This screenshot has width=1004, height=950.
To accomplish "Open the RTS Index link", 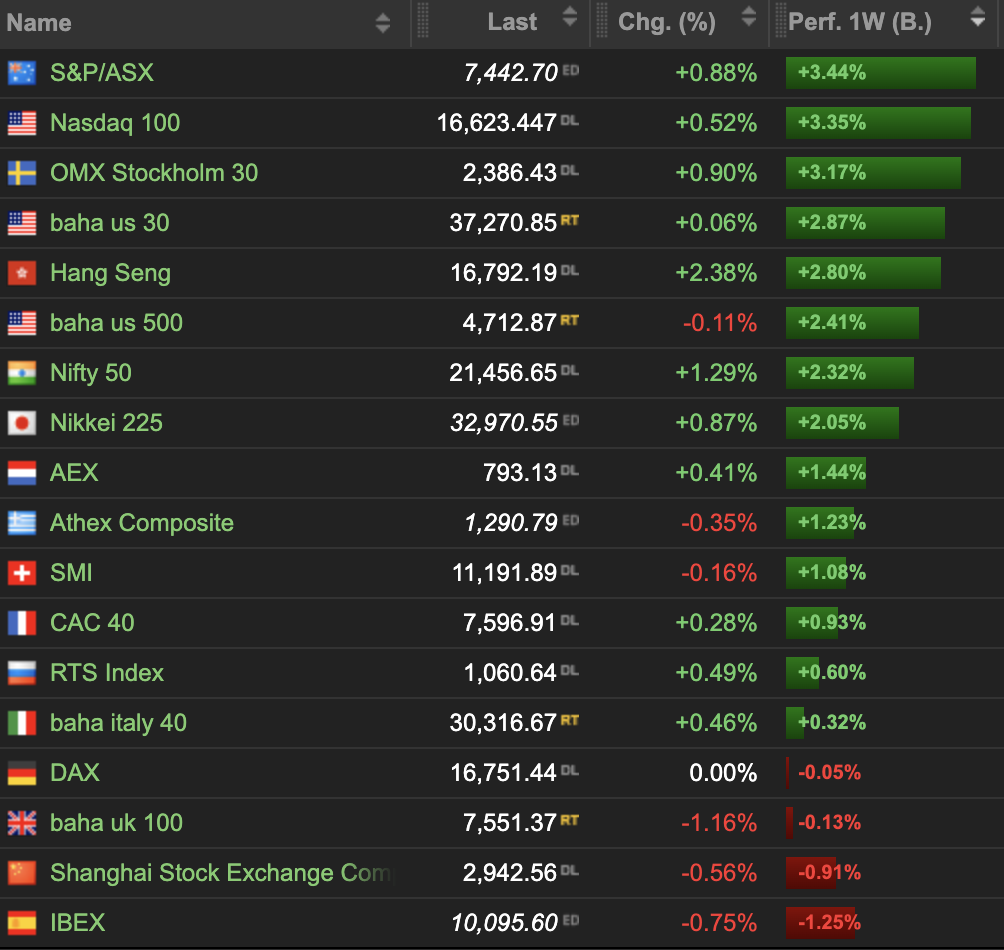I will [x=107, y=673].
